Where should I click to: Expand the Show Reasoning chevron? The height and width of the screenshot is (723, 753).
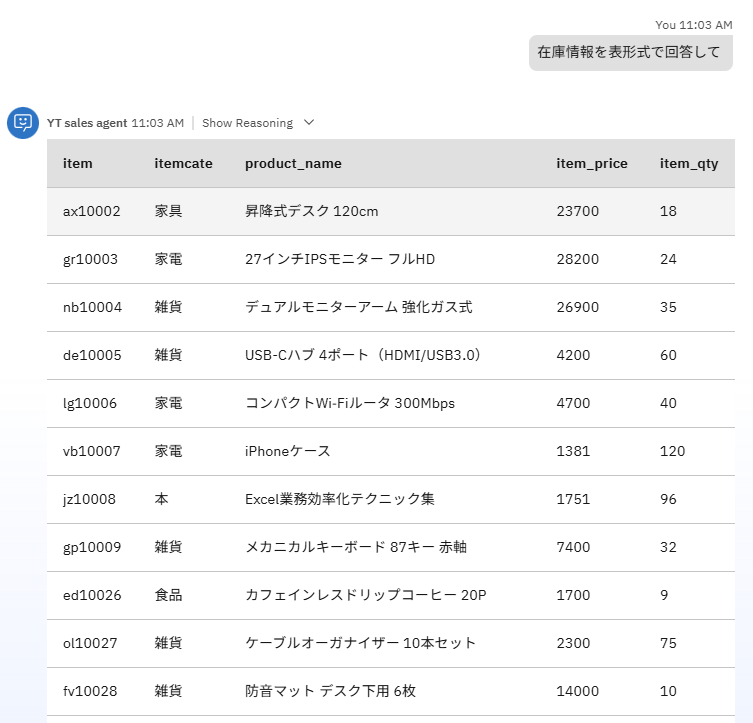click(x=309, y=123)
